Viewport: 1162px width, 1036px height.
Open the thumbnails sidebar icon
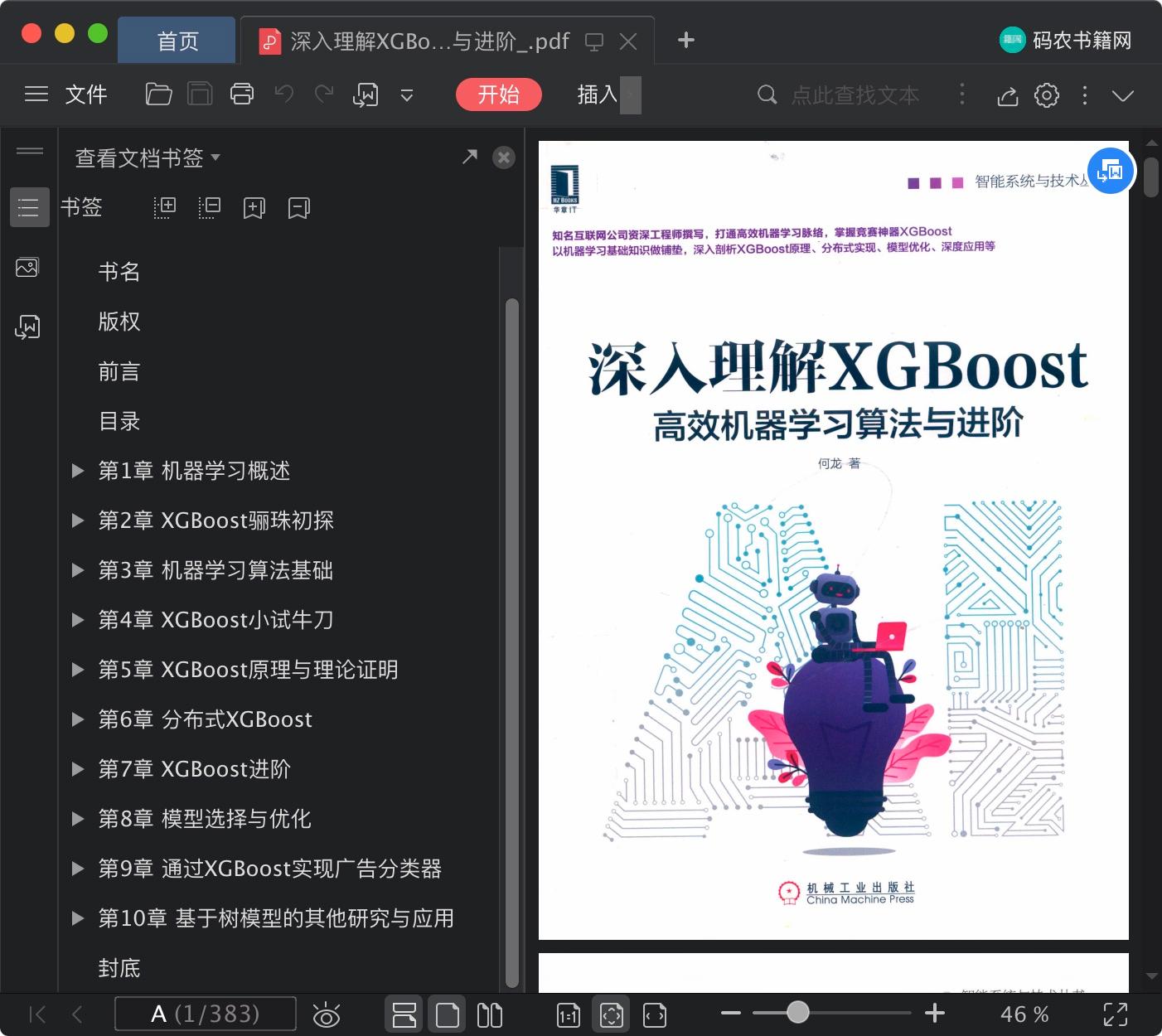click(27, 268)
